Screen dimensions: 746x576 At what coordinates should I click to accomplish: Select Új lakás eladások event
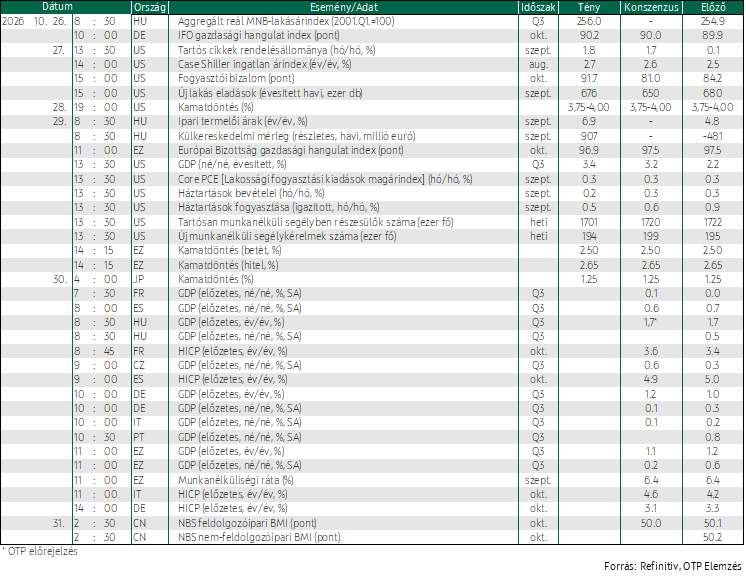pyautogui.click(x=270, y=93)
